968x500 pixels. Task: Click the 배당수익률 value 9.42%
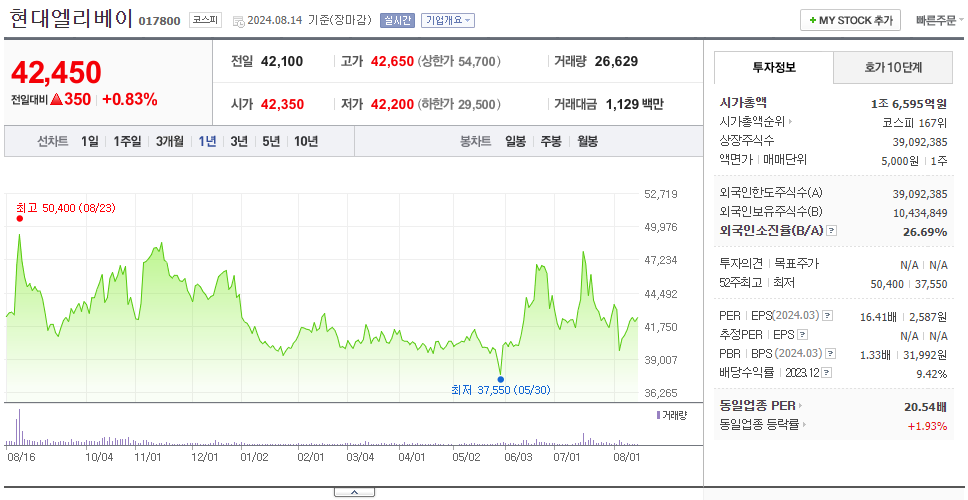933,373
